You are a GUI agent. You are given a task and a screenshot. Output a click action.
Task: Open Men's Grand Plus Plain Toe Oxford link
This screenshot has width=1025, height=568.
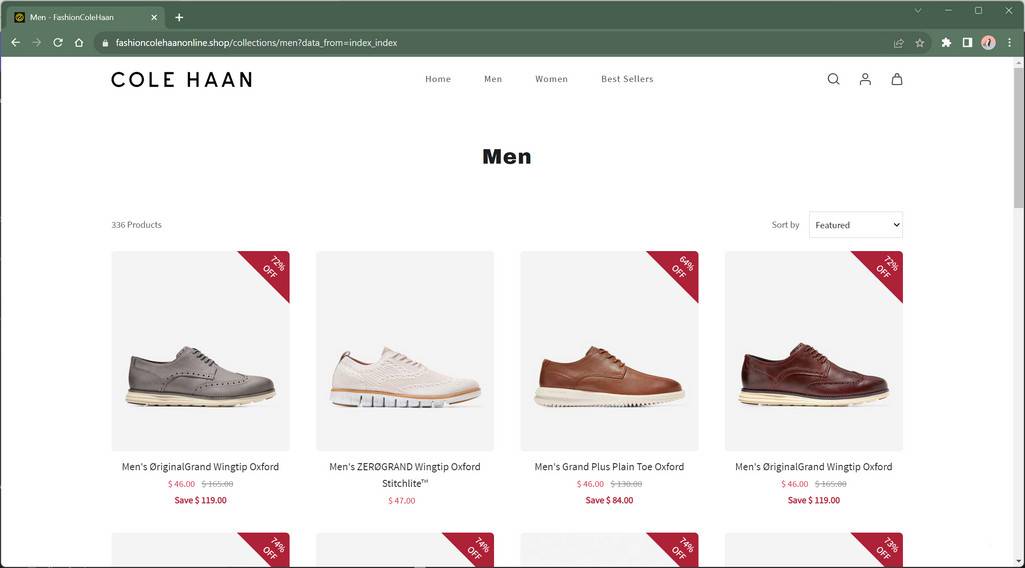tap(609, 467)
